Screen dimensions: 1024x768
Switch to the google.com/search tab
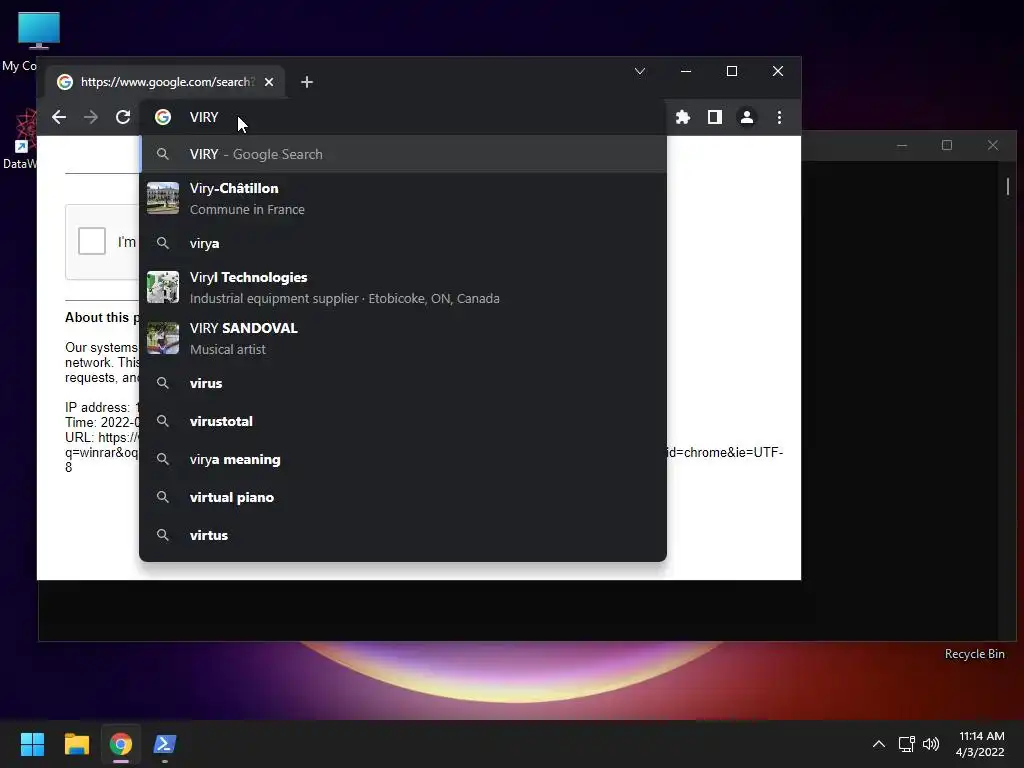pos(166,82)
